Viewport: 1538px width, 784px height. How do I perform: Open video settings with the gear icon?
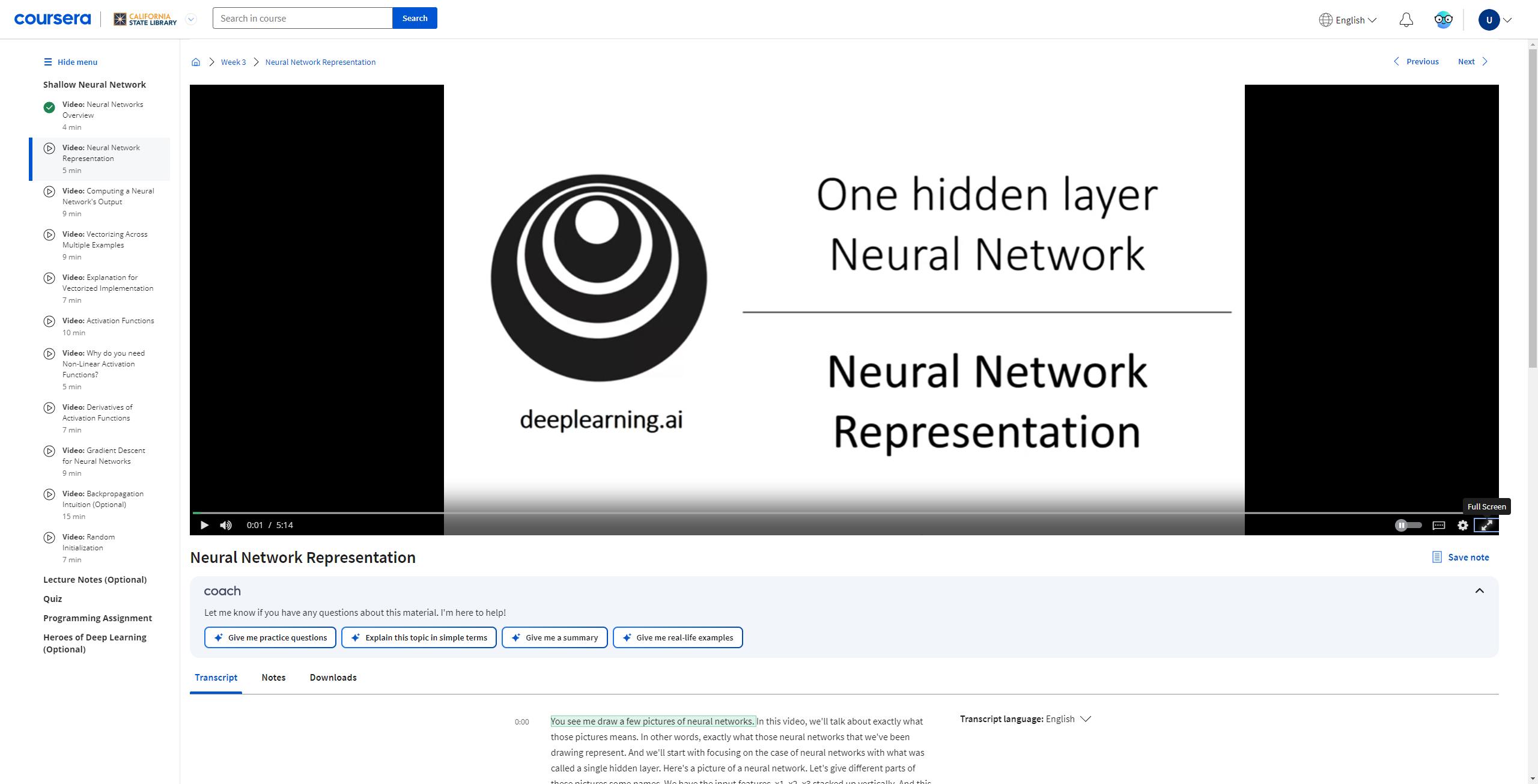[1462, 525]
